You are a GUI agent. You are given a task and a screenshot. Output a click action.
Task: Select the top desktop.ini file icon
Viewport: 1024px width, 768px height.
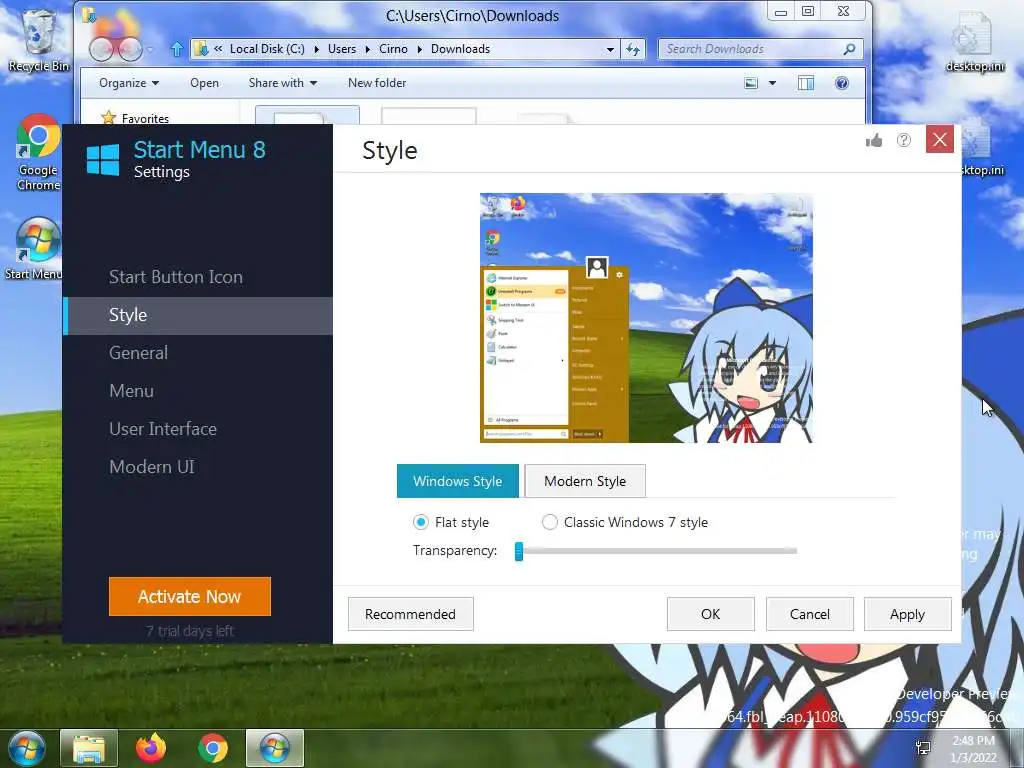coord(975,40)
